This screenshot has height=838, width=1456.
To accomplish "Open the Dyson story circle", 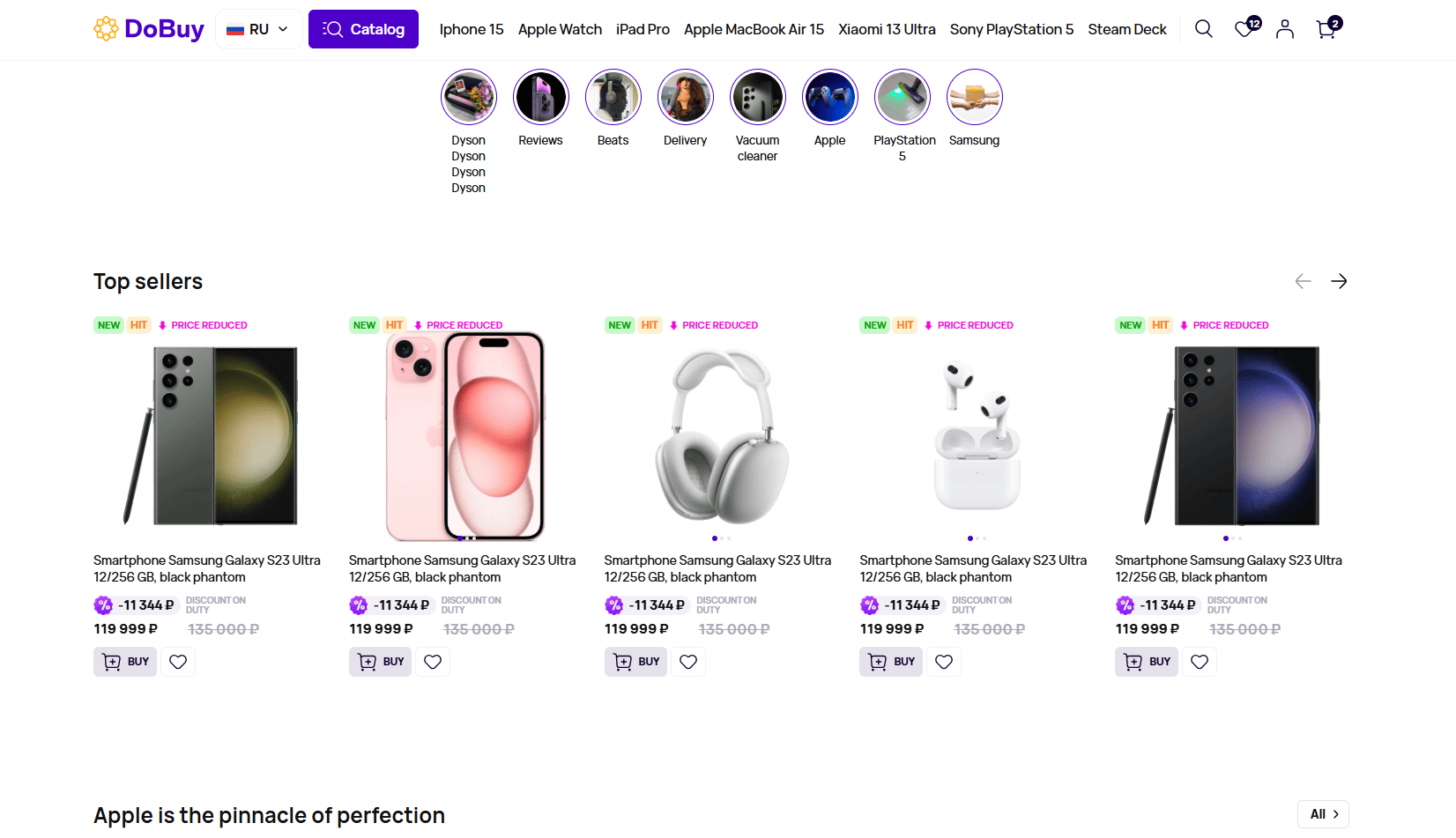I will point(469,97).
